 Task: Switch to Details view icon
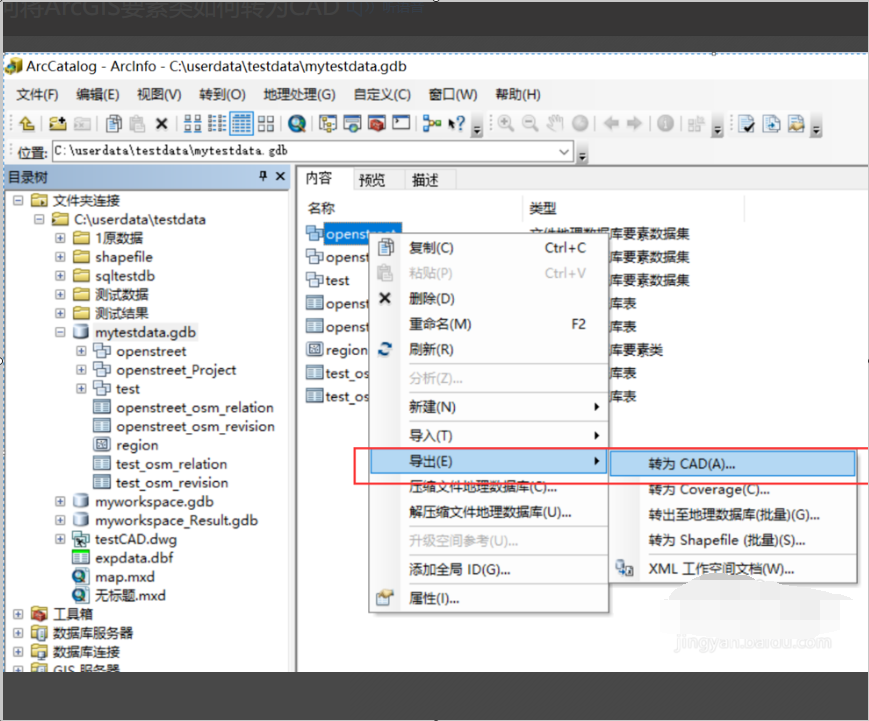pyautogui.click(x=241, y=123)
